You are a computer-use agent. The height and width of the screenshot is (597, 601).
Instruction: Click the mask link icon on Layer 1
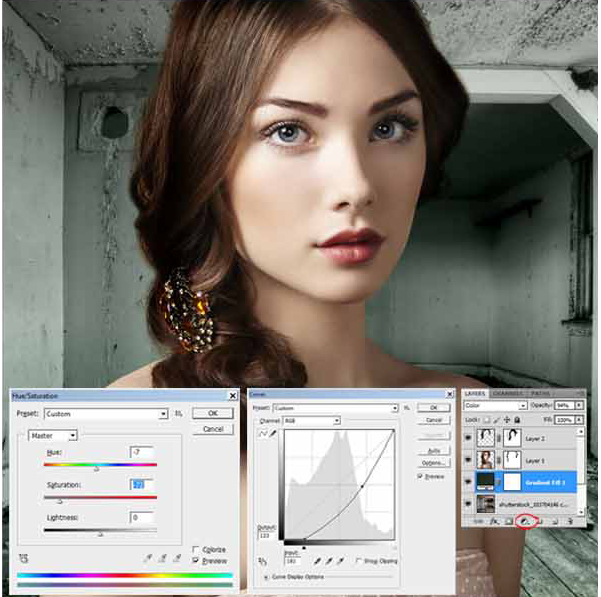click(499, 460)
